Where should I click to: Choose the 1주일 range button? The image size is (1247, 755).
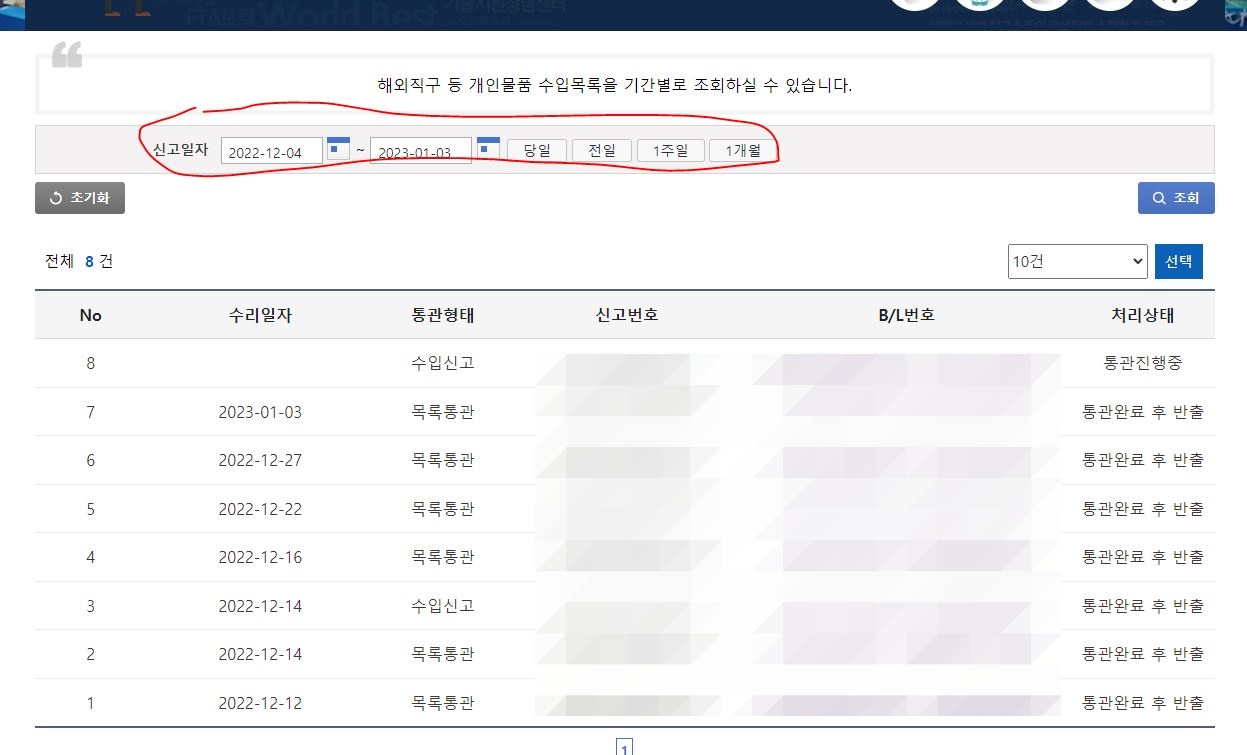coord(670,150)
